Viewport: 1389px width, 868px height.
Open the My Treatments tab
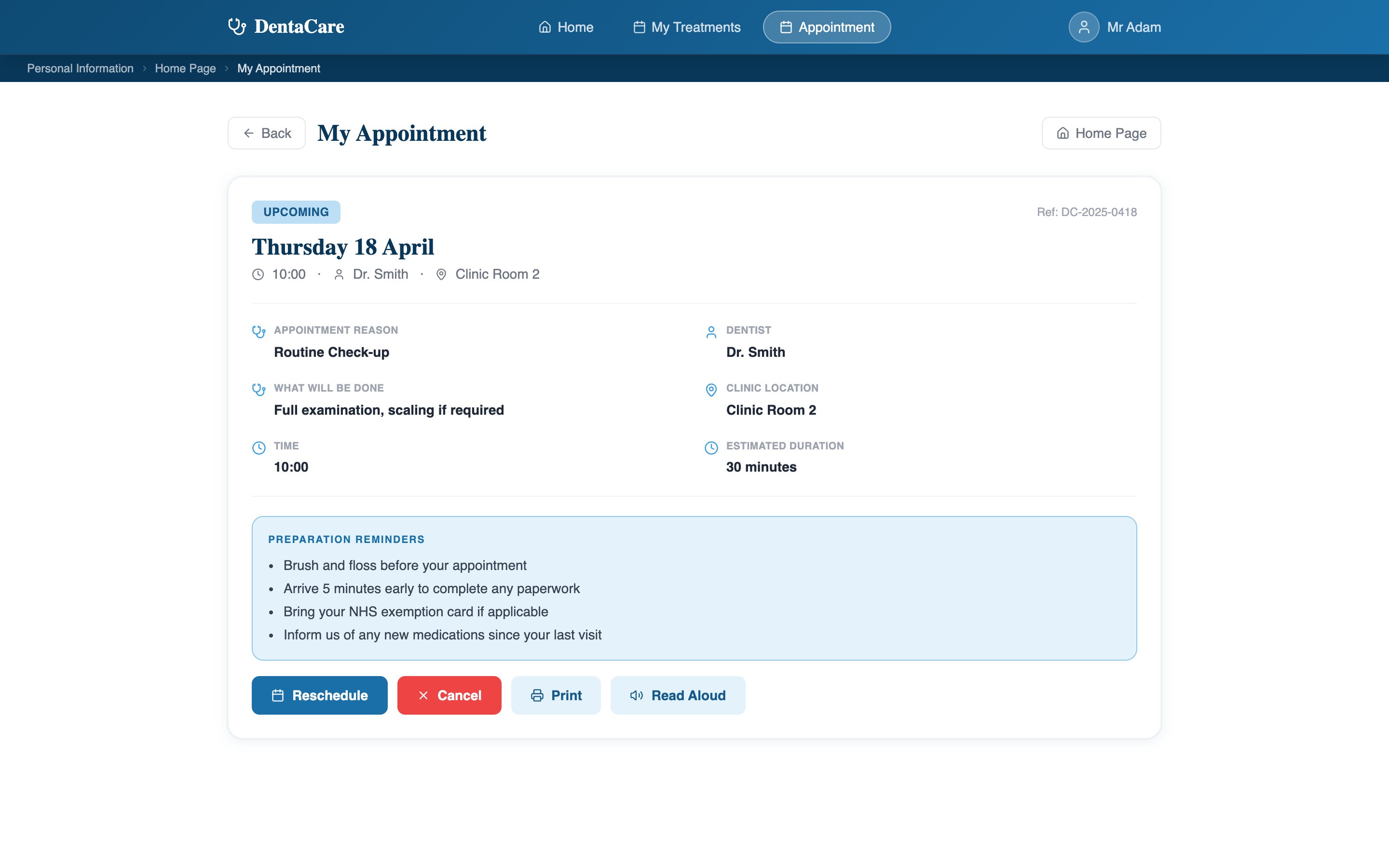[686, 27]
